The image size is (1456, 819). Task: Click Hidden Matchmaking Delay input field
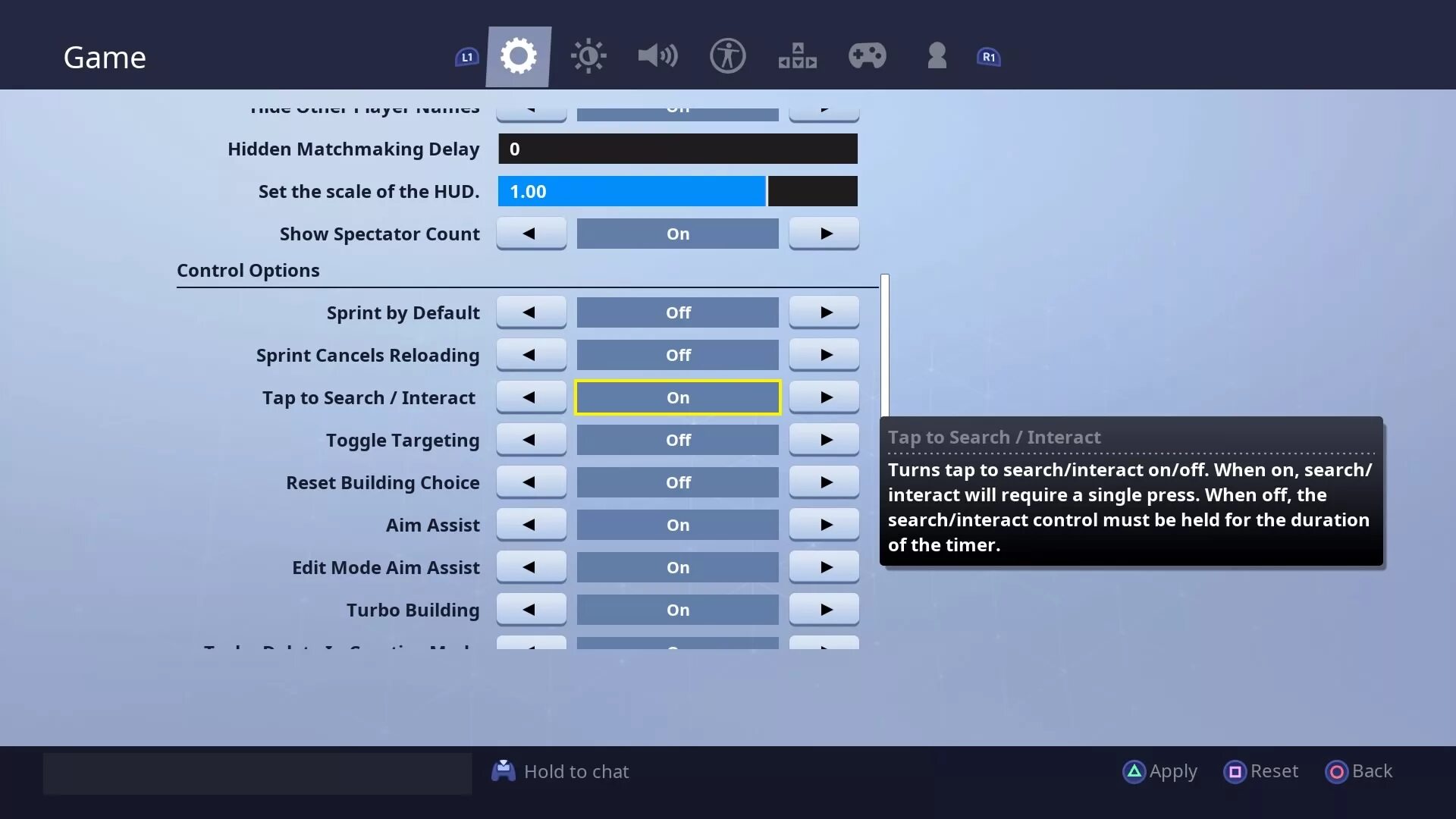pos(677,149)
